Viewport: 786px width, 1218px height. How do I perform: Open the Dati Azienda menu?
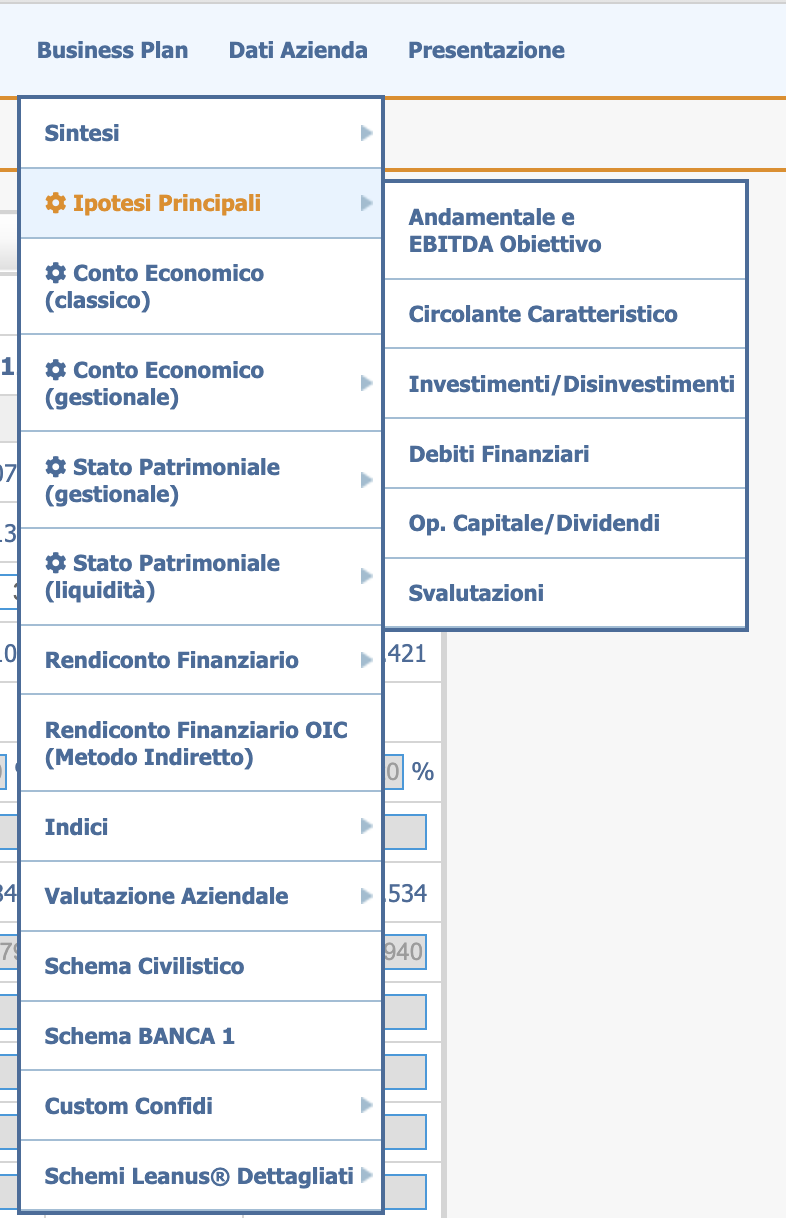pos(298,50)
